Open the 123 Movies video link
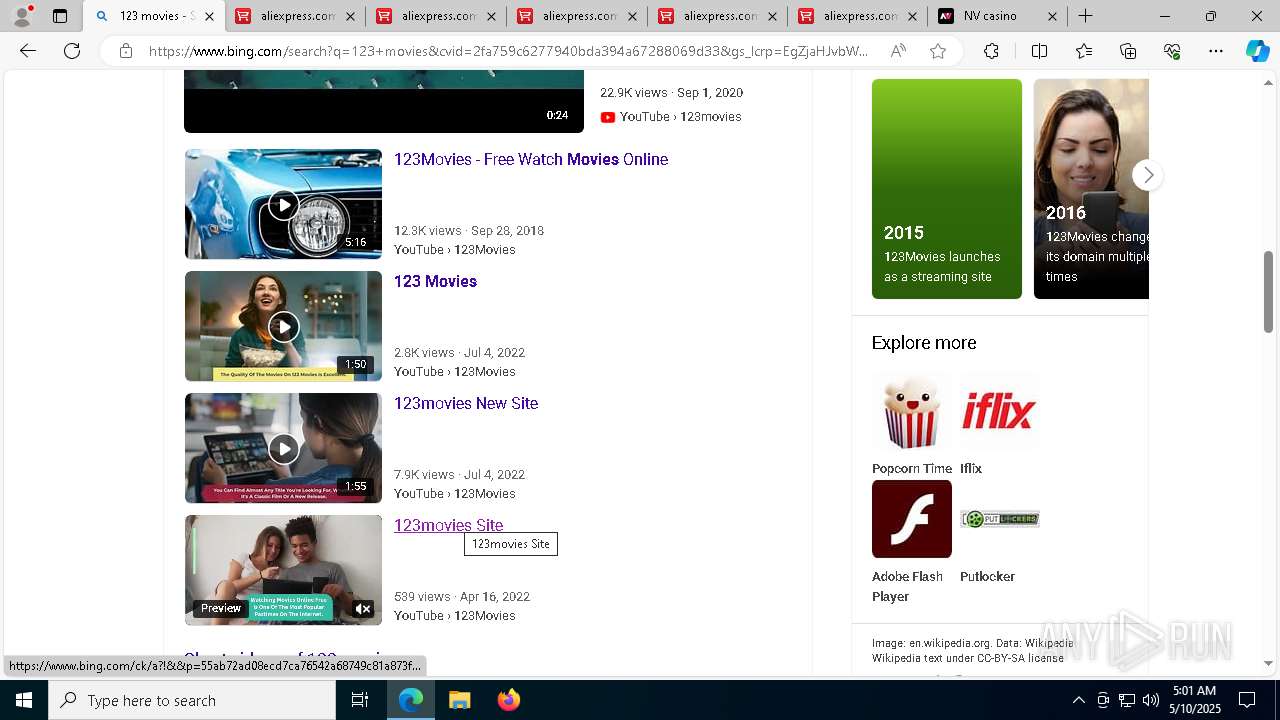 435,281
